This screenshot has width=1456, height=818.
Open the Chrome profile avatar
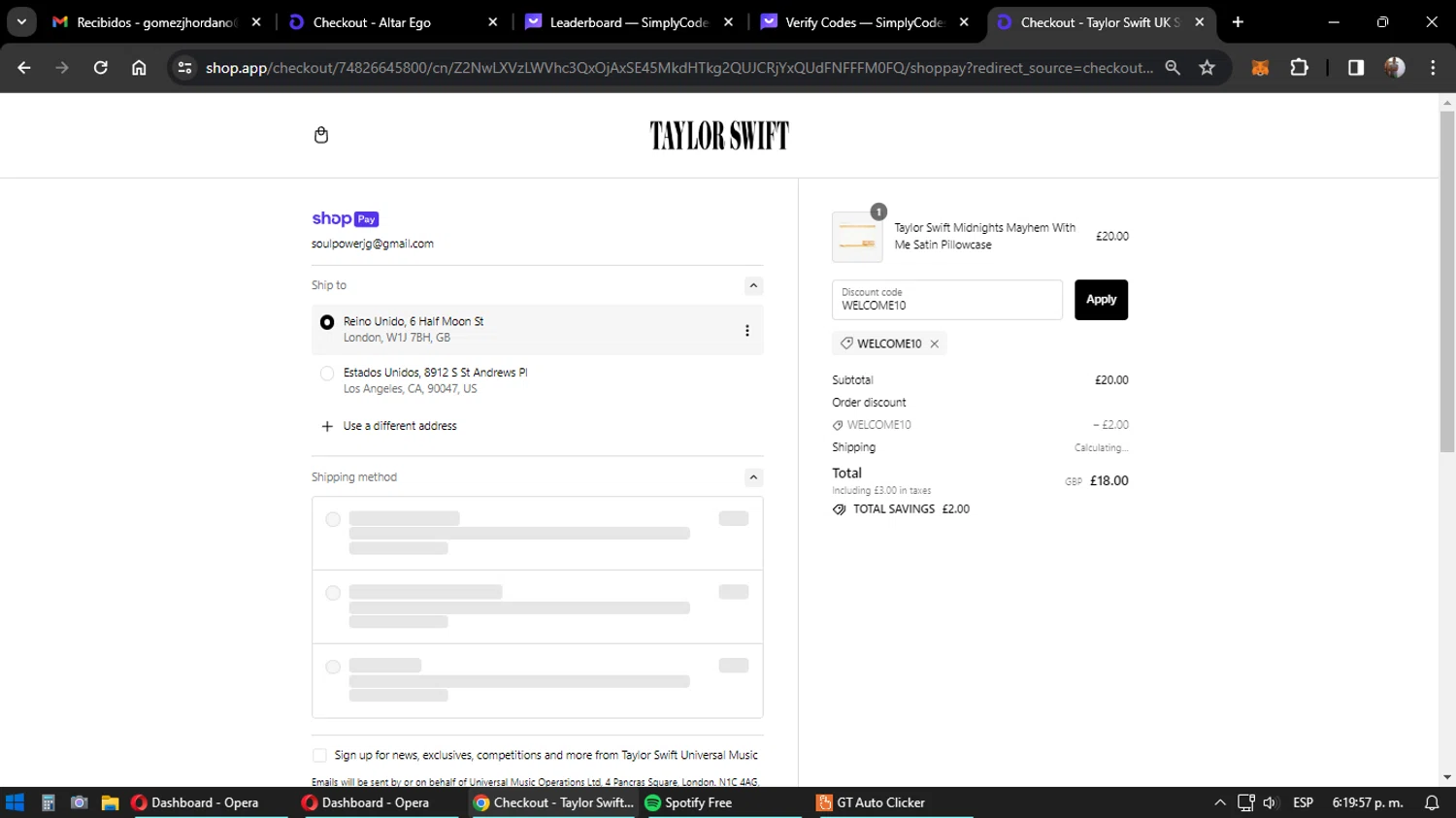[x=1395, y=68]
